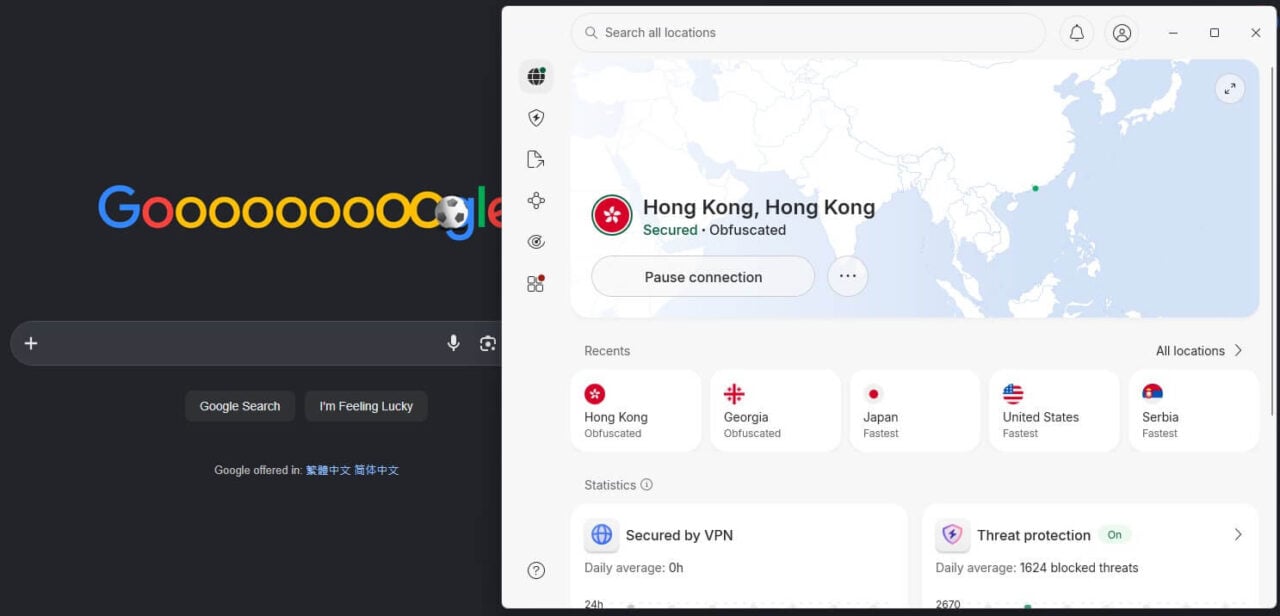This screenshot has height=616, width=1280.
Task: Connect to recent Hong Kong Obfuscated
Action: click(x=636, y=411)
